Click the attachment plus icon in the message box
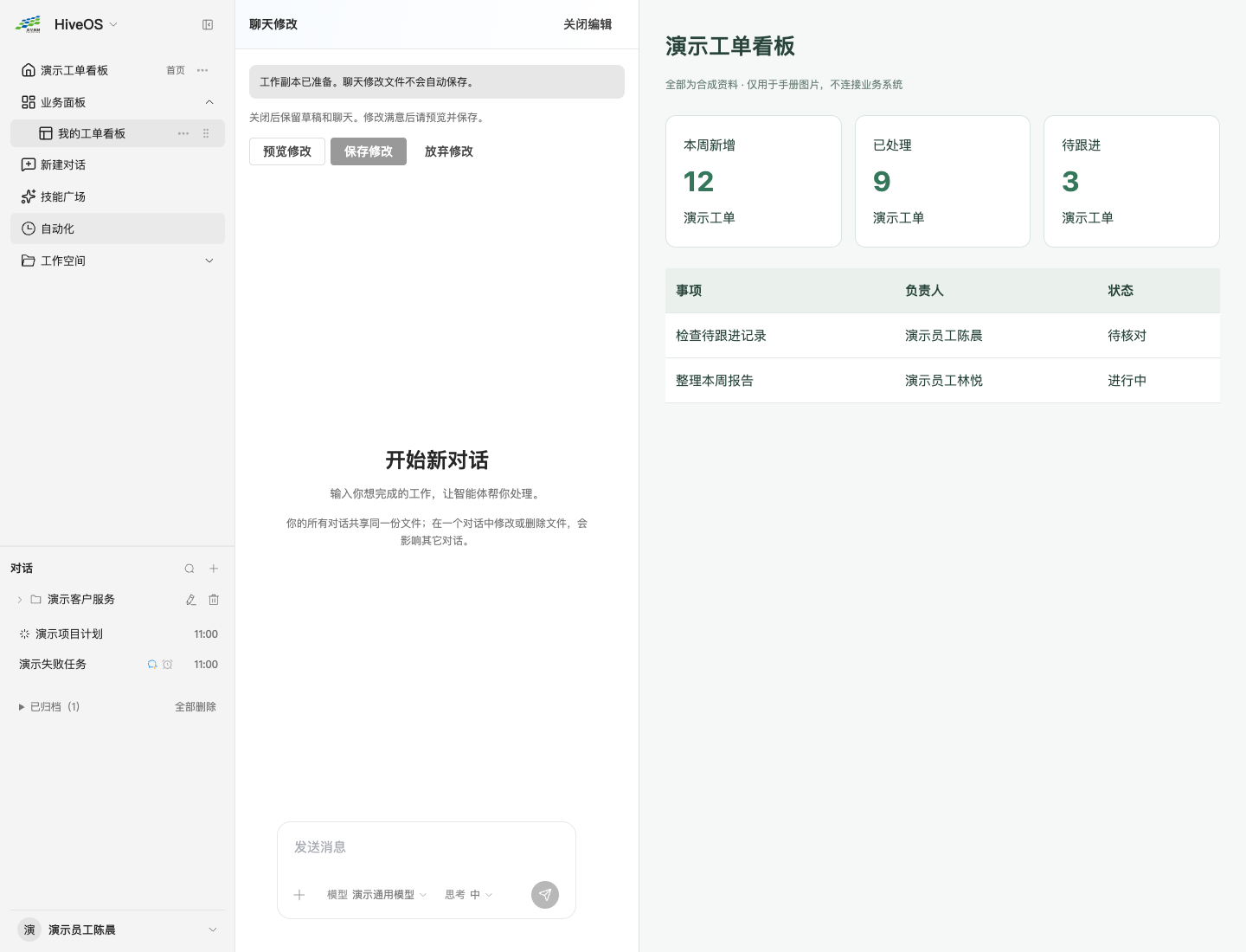Image resolution: width=1246 pixels, height=952 pixels. (299, 895)
